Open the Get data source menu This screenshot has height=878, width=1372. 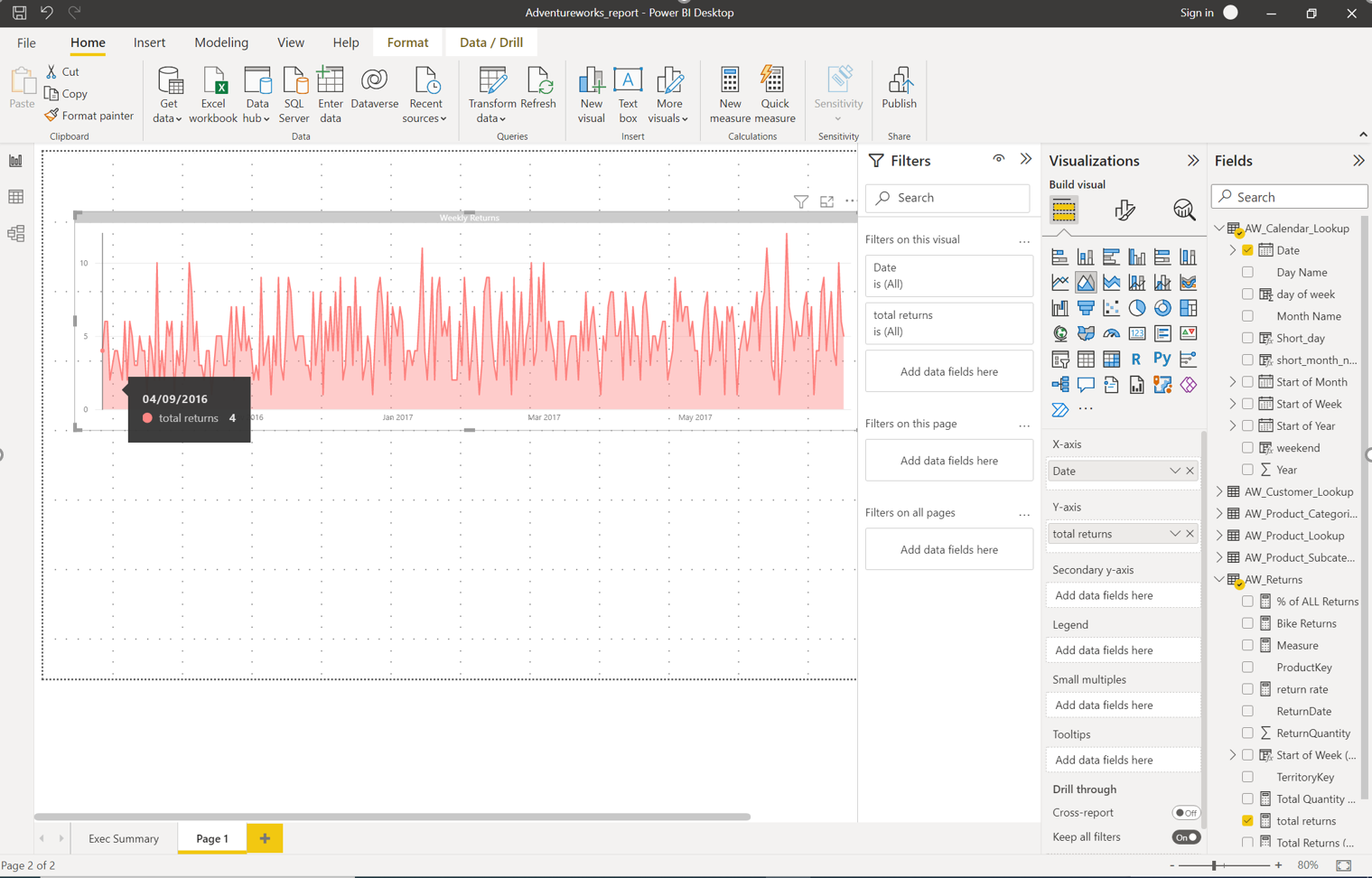pos(168,95)
